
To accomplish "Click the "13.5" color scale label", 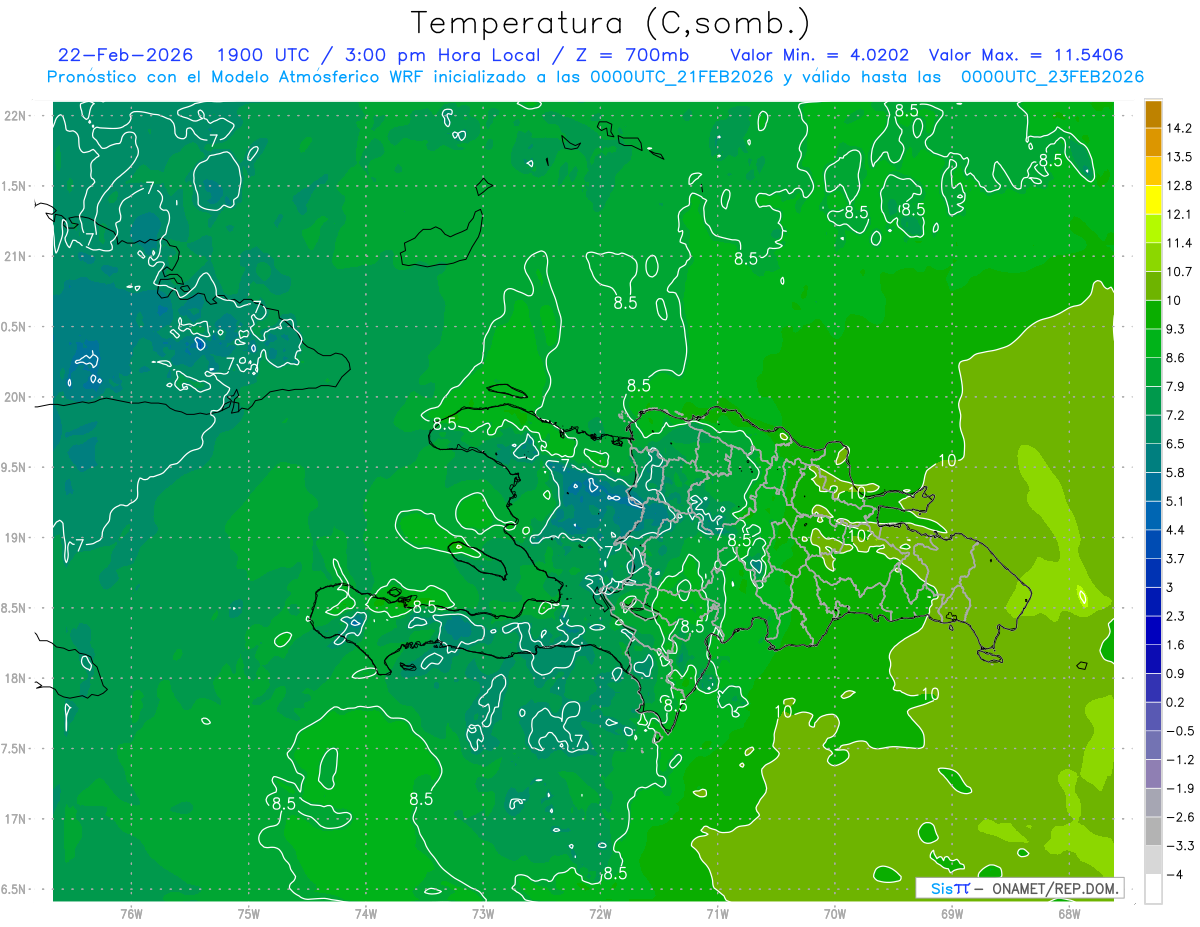I will 1179,157.
